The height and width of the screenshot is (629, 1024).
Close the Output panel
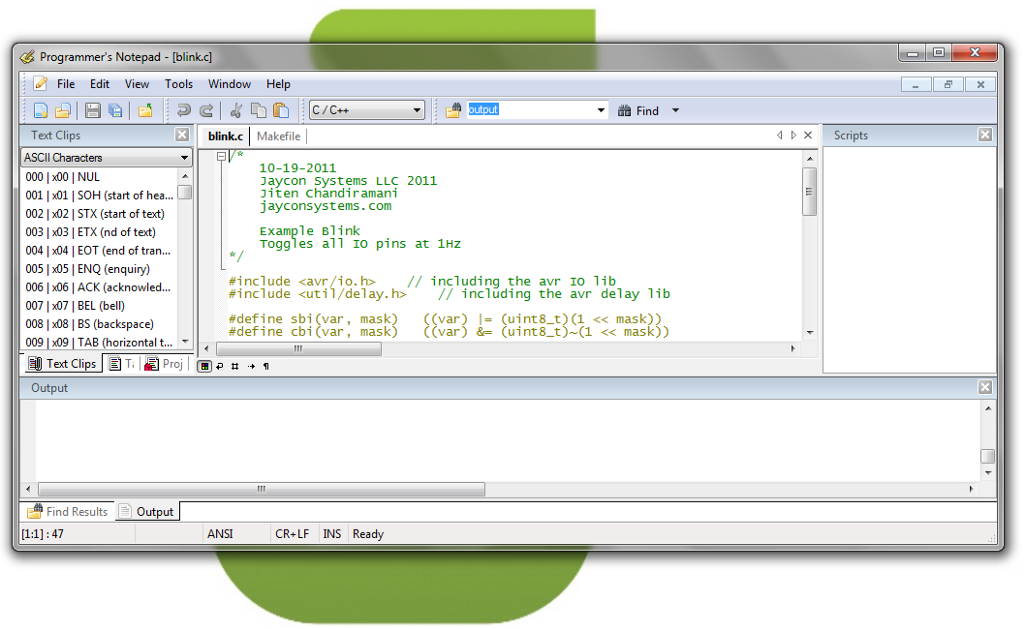985,387
